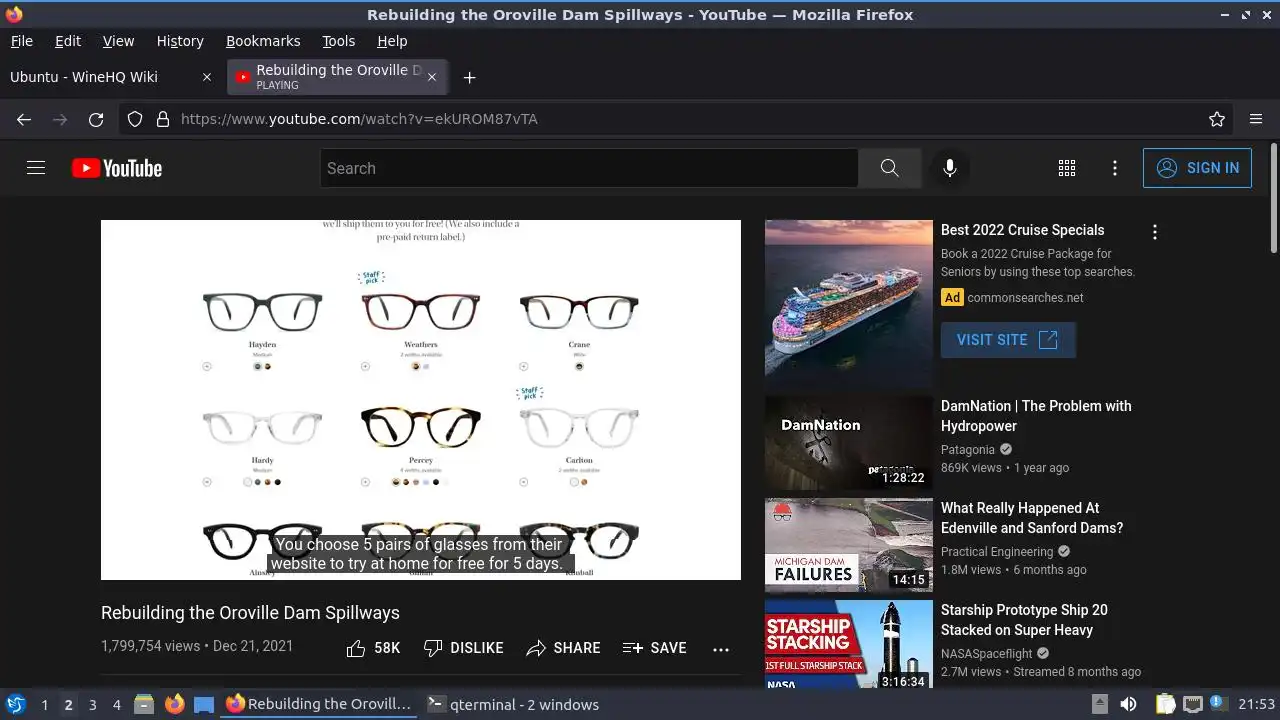
Task: Open the clipboard tray icon
Action: click(1165, 704)
